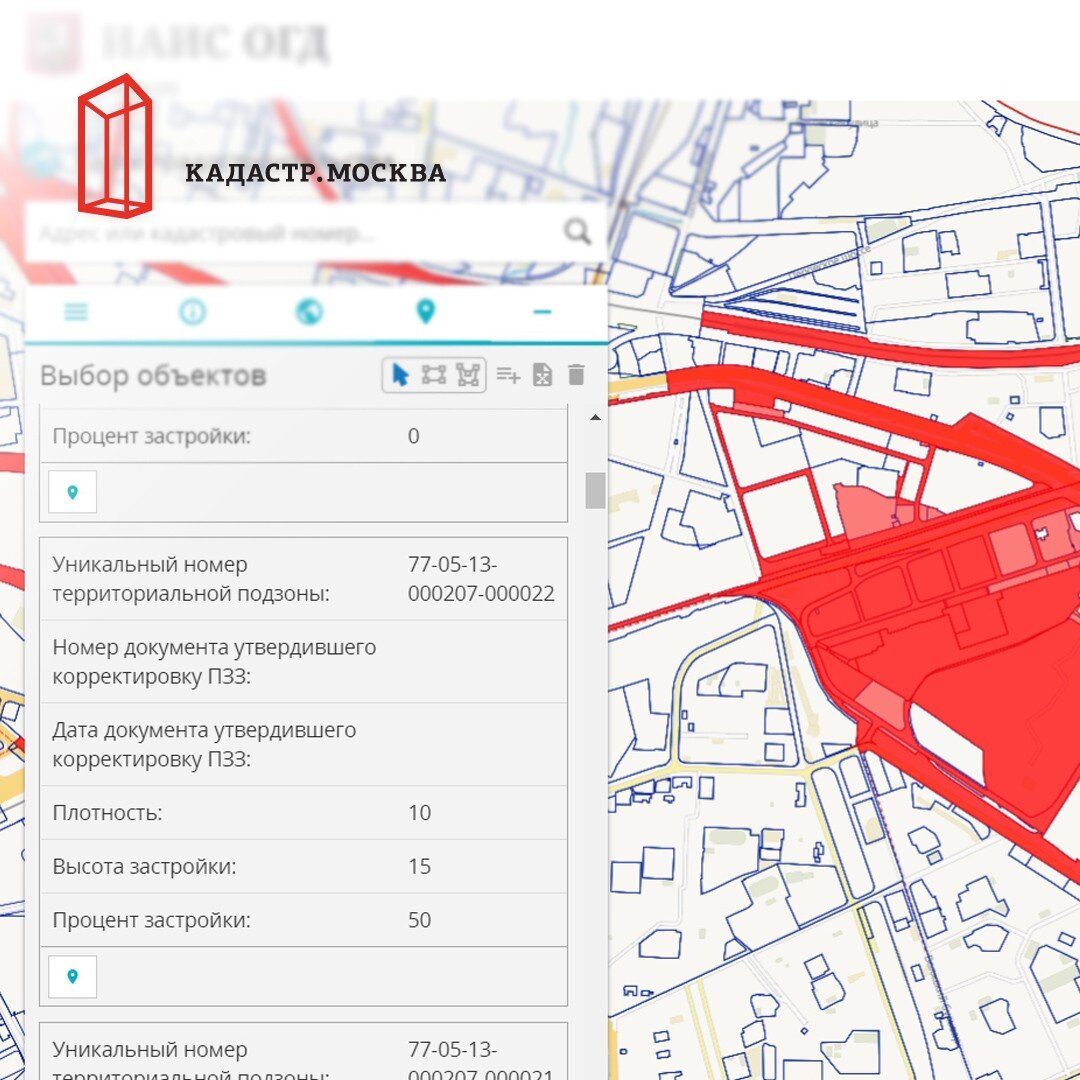Click the search magnifier icon
This screenshot has width=1080, height=1080.
[x=577, y=232]
